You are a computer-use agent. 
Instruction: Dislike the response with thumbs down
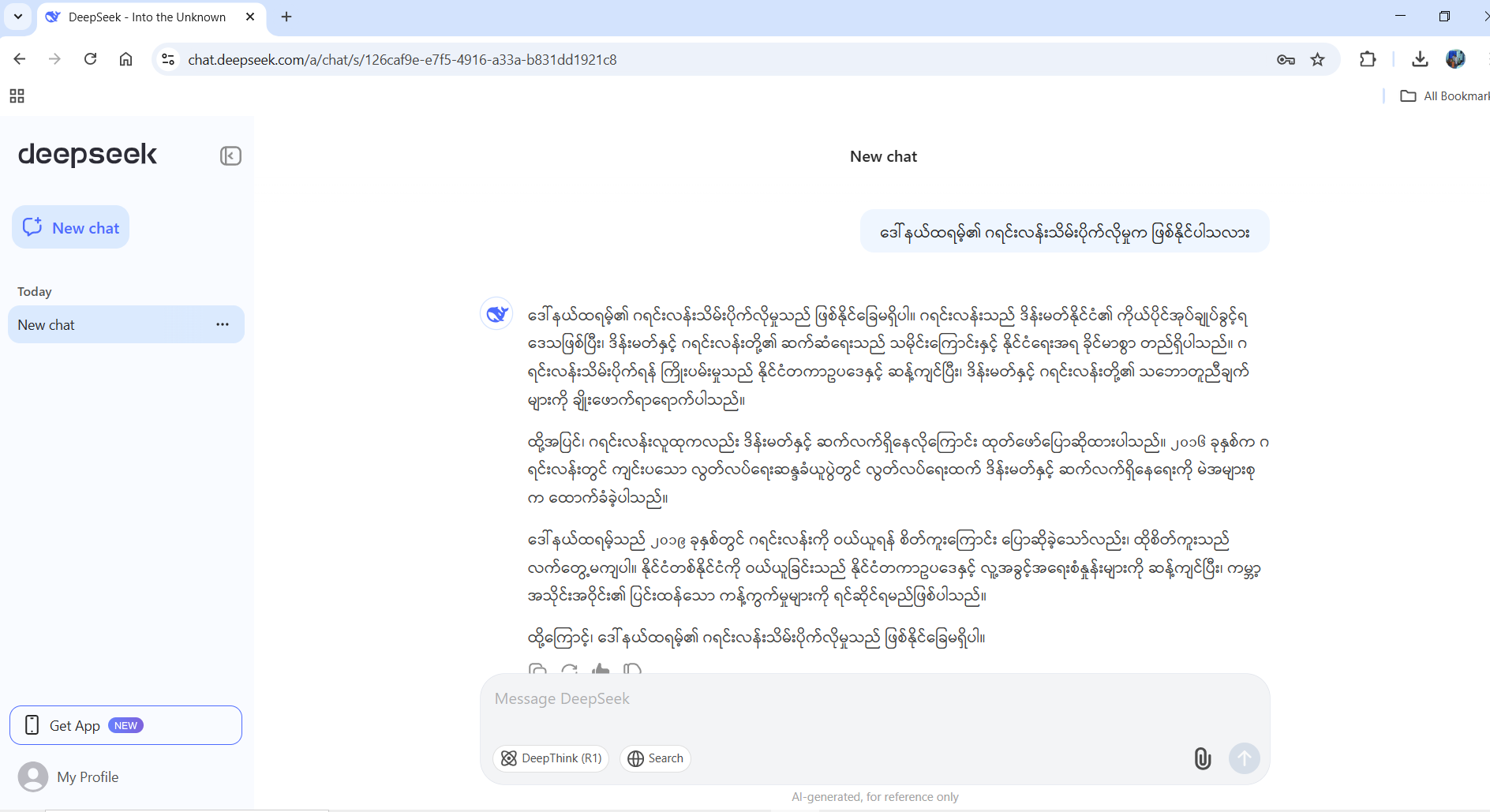(x=632, y=669)
